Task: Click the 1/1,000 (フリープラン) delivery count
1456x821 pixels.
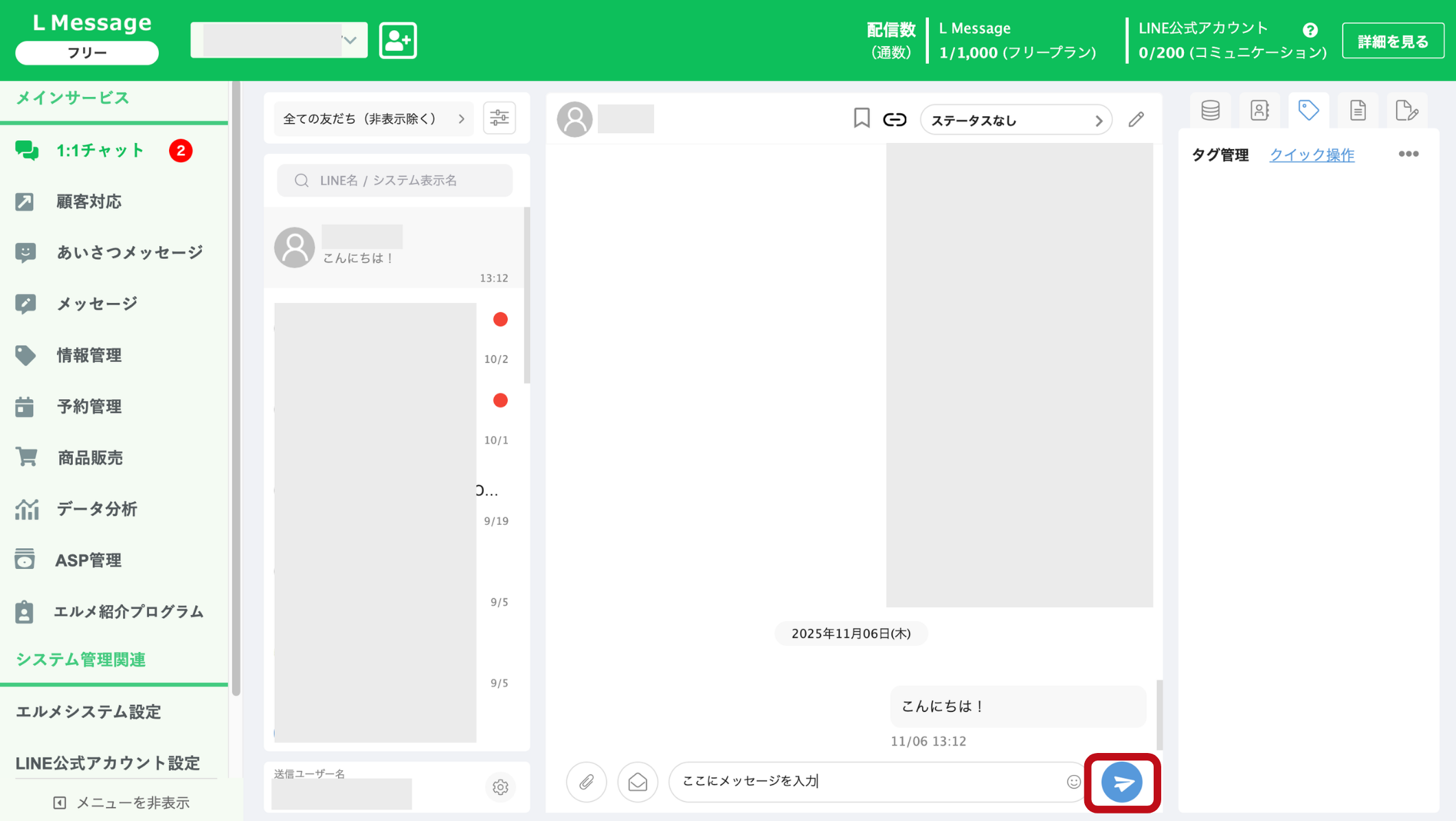Action: pyautogui.click(x=1017, y=53)
